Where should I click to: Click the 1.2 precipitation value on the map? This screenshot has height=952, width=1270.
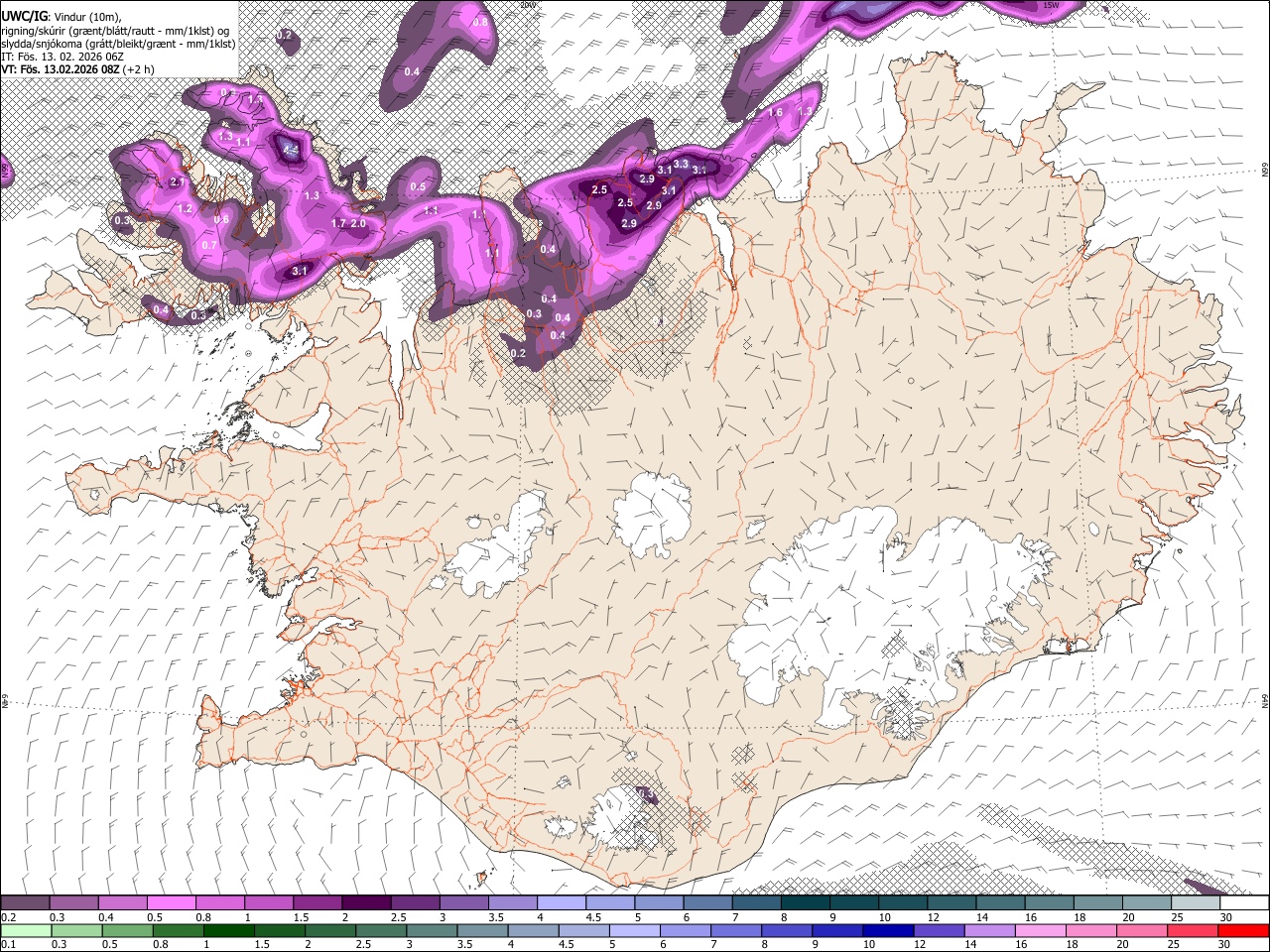tap(185, 209)
